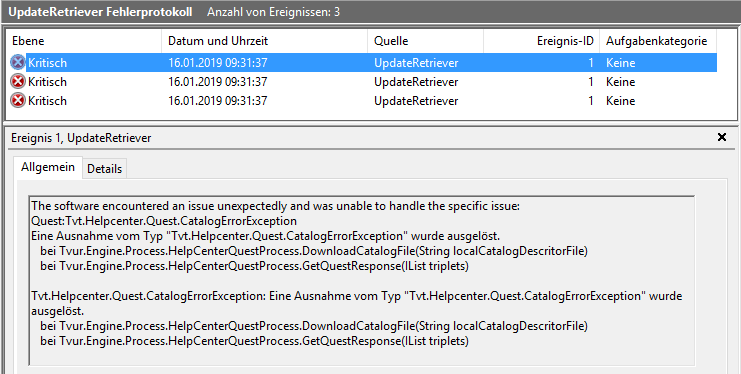
Task: Sort by Datum und Uhrzeit column
Action: [x=264, y=41]
